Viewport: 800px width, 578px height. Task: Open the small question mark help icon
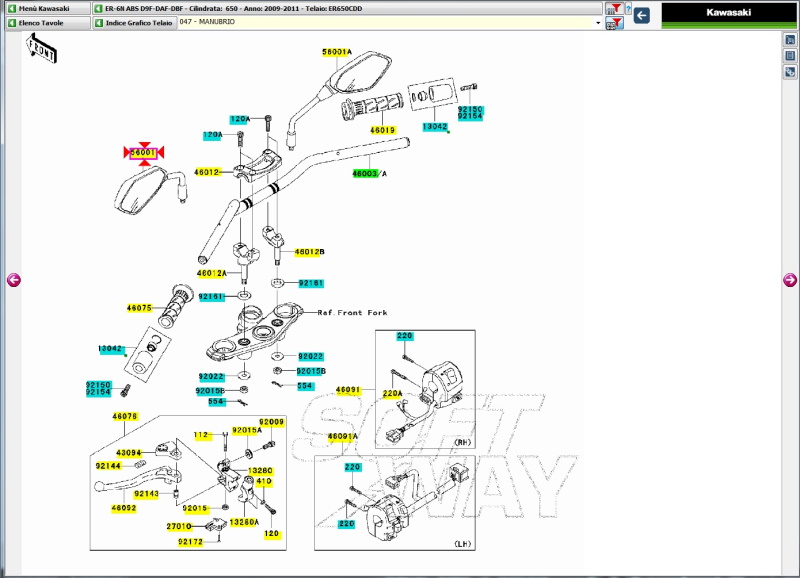pos(628,8)
